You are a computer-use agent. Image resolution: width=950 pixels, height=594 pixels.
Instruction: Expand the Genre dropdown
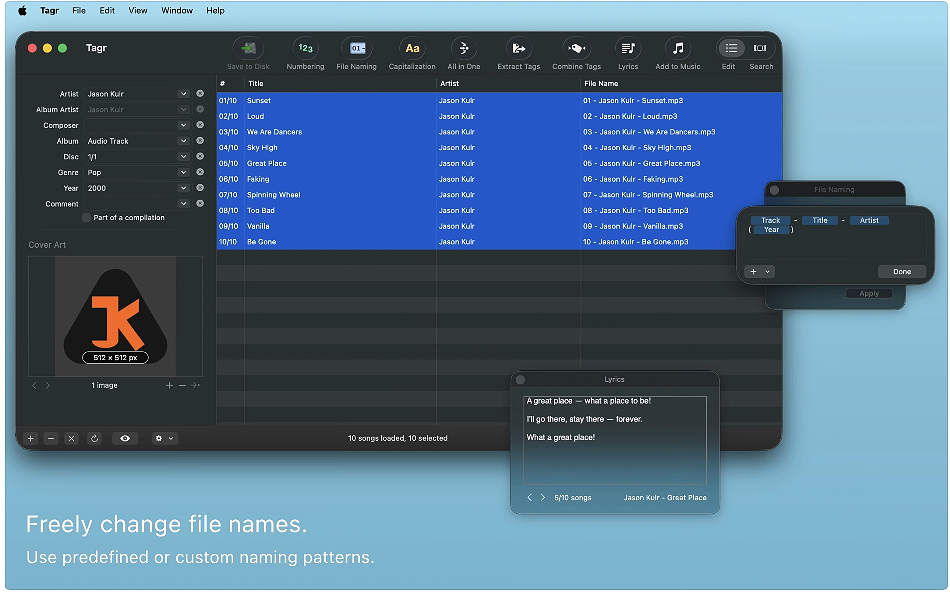pos(183,173)
